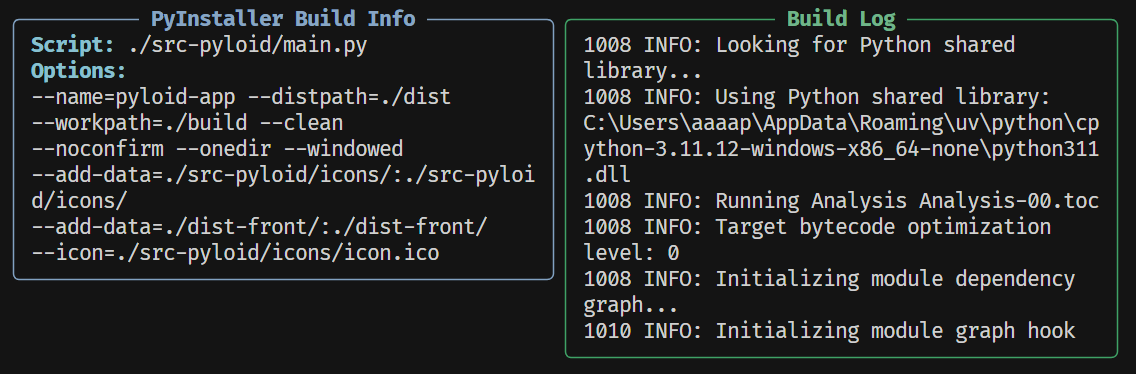Click the 'Using Python shared library:' log line

coord(817,97)
